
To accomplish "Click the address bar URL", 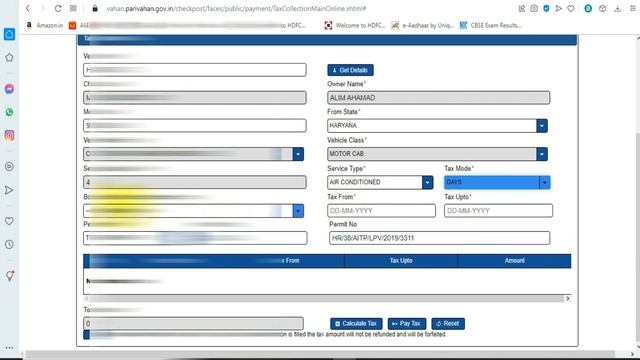I will click(236, 8).
